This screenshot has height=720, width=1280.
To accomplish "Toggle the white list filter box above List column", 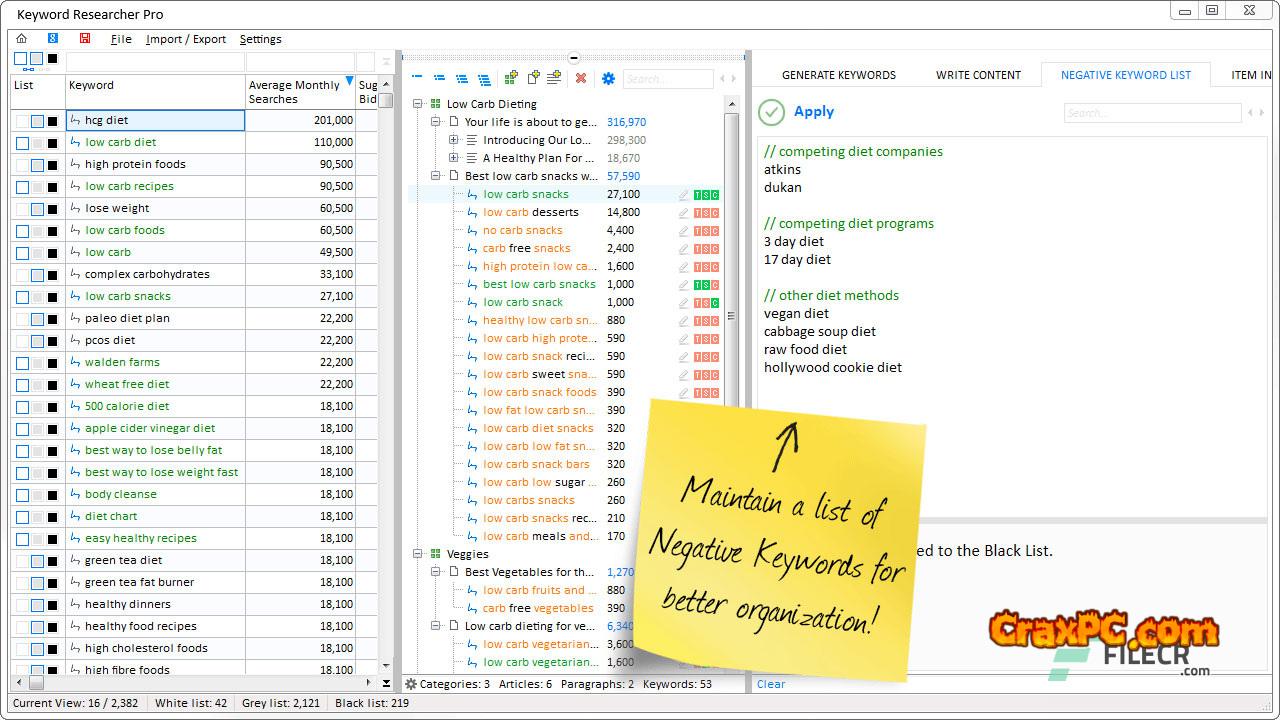I will (21, 59).
